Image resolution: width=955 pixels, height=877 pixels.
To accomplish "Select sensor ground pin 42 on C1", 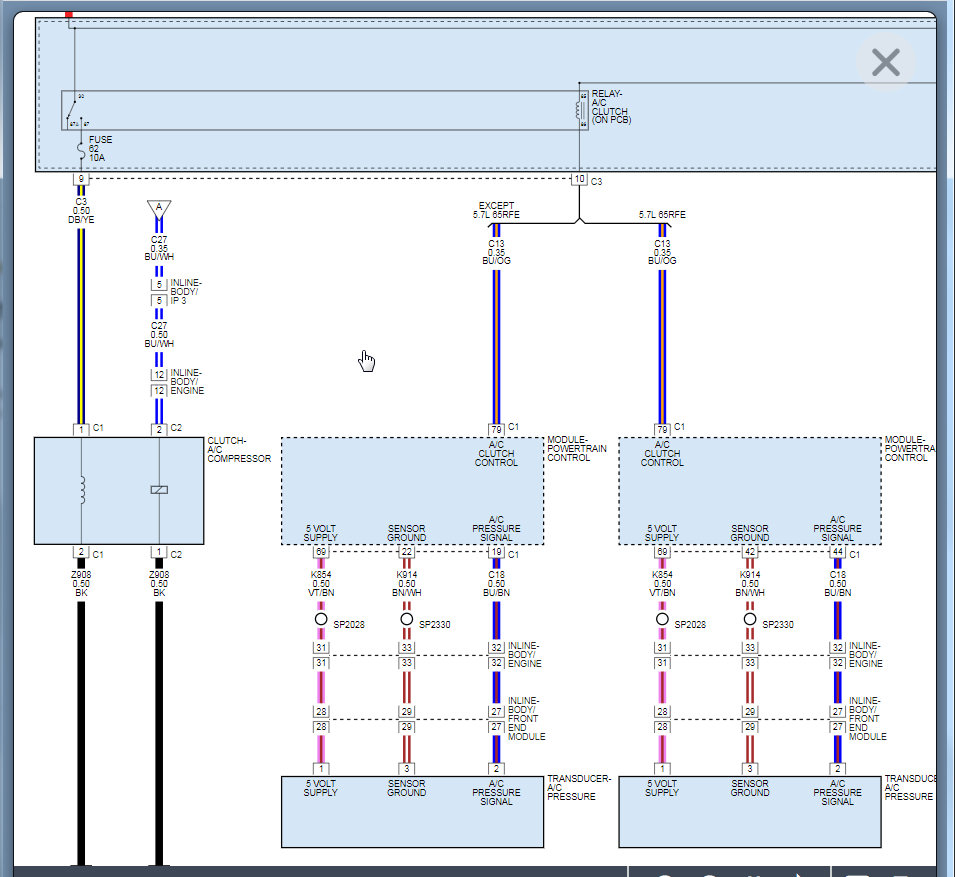I will [750, 552].
